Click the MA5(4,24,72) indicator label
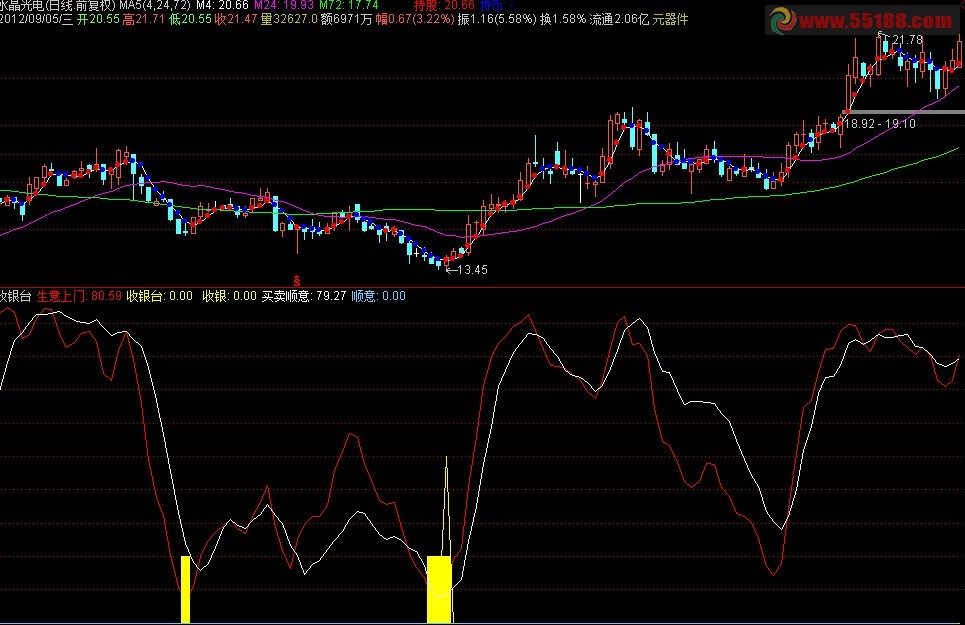Screen dimensions: 965x625 coord(155,5)
